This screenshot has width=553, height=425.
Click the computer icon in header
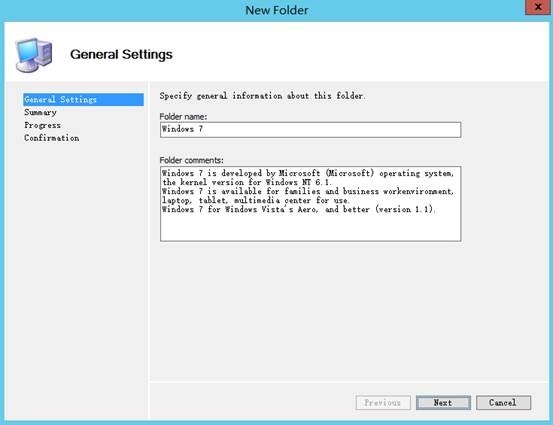[x=34, y=55]
